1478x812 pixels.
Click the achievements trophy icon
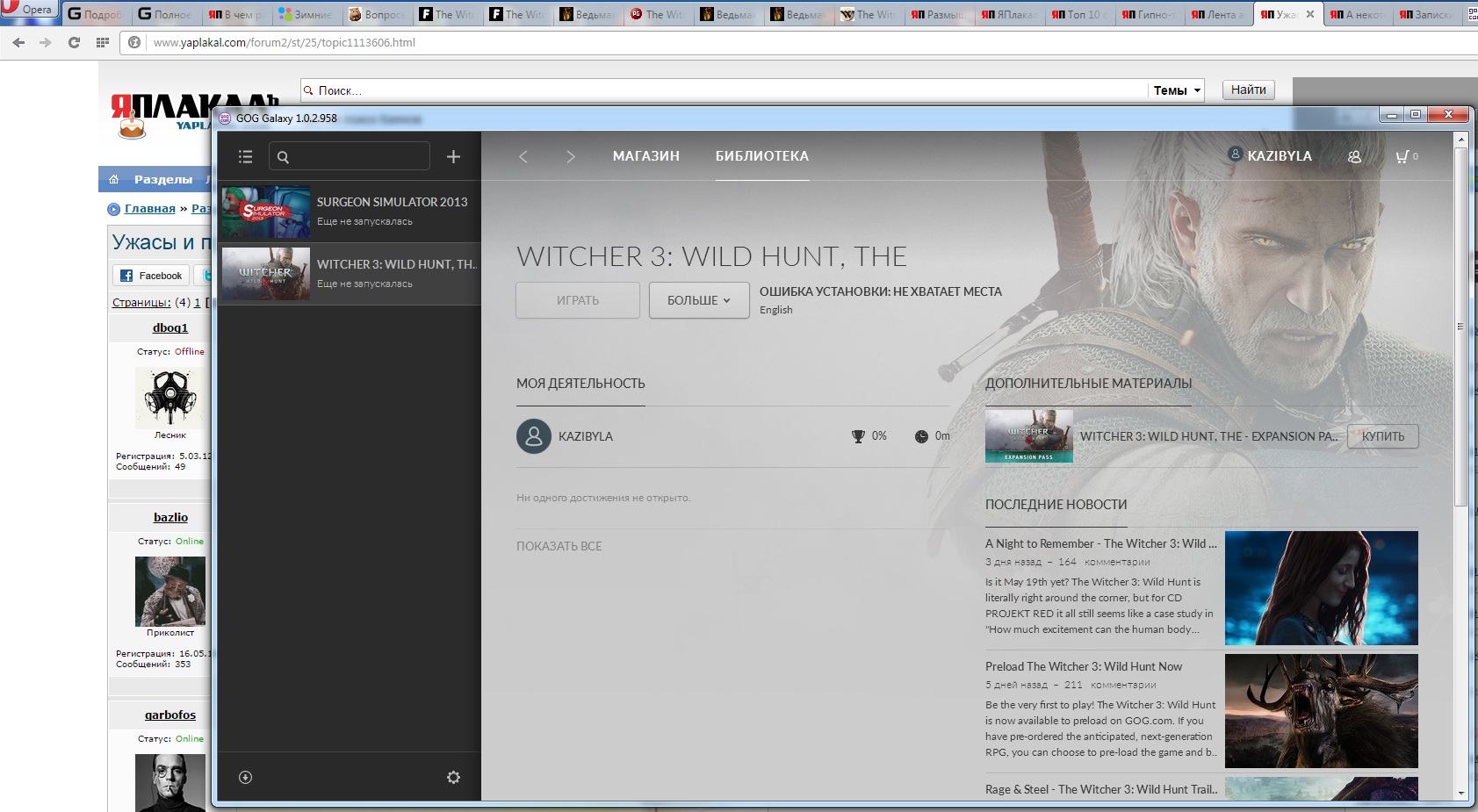[858, 436]
